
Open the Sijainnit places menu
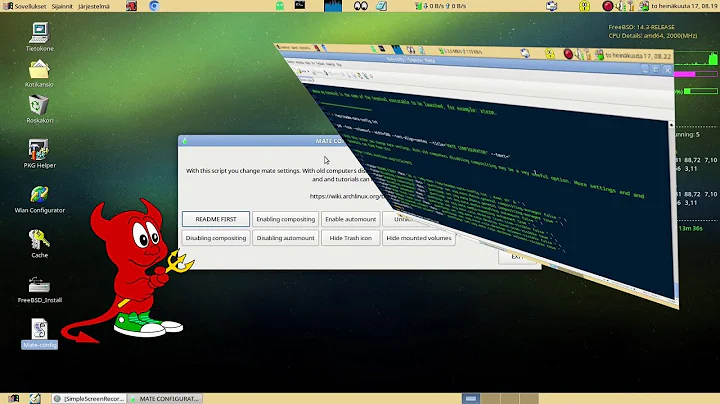point(62,6)
